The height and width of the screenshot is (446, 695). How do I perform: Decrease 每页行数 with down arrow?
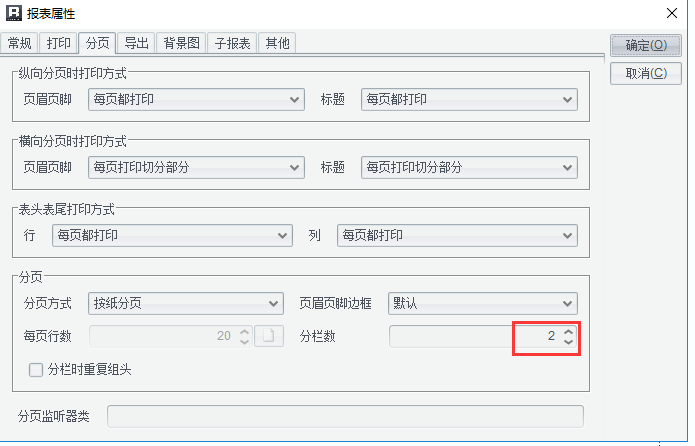coord(244,341)
